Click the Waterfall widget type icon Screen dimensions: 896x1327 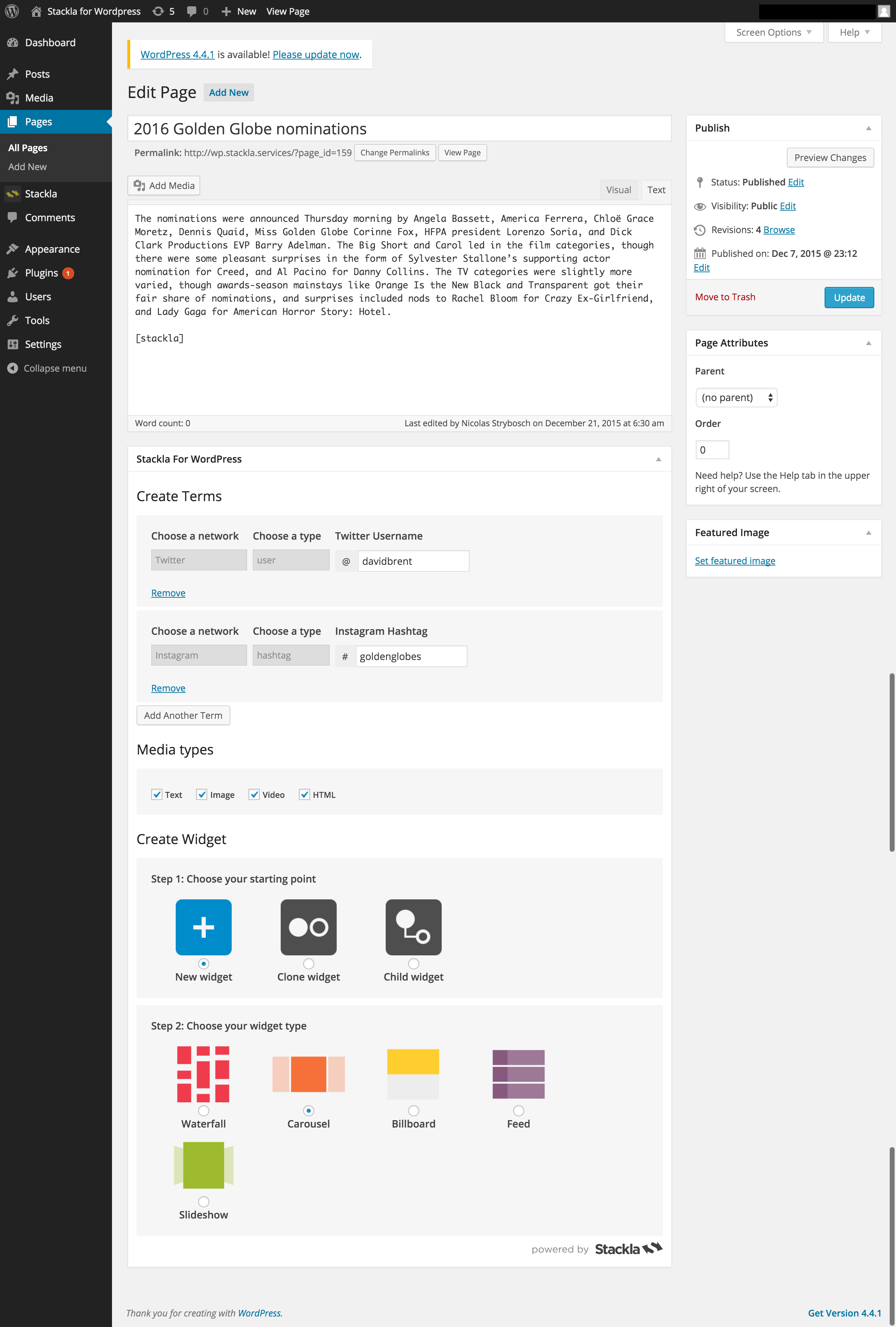[203, 1074]
